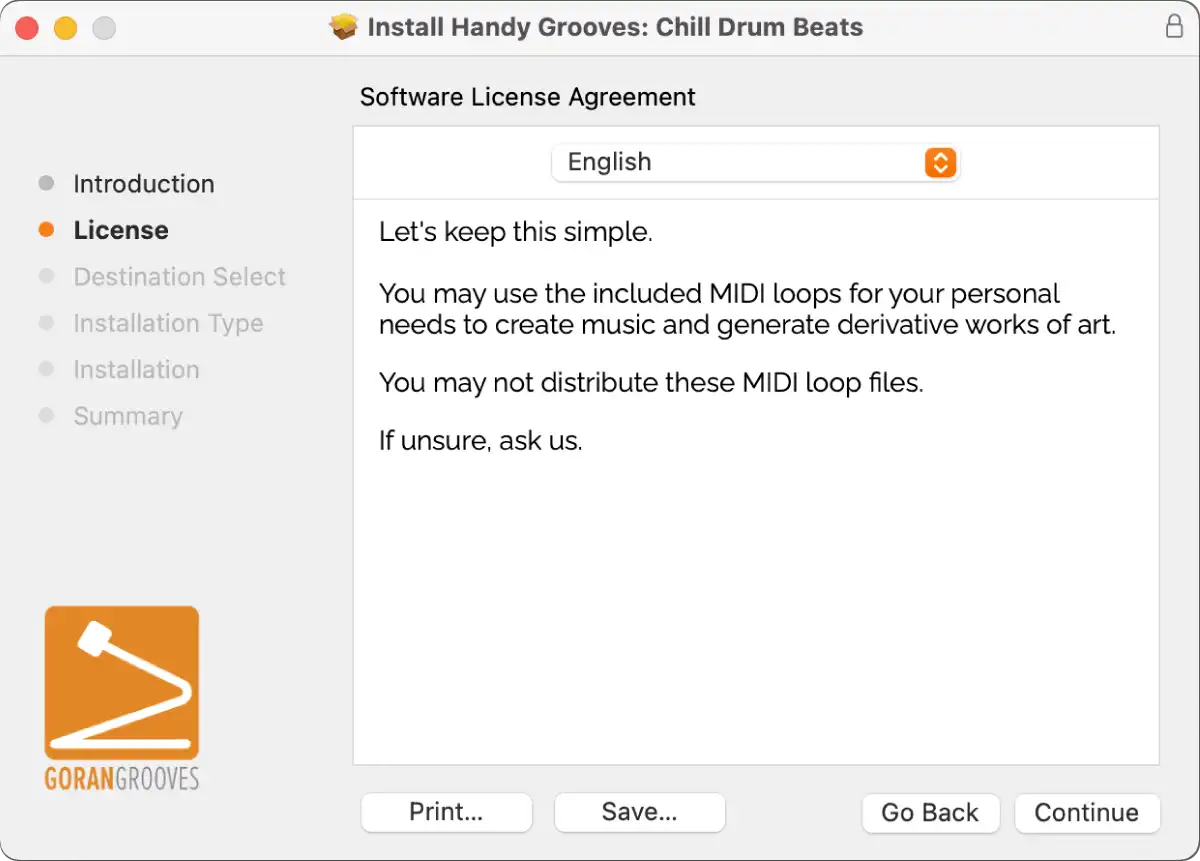Click Continue to accept the license
Image resolution: width=1200 pixels, height=861 pixels.
pyautogui.click(x=1087, y=813)
